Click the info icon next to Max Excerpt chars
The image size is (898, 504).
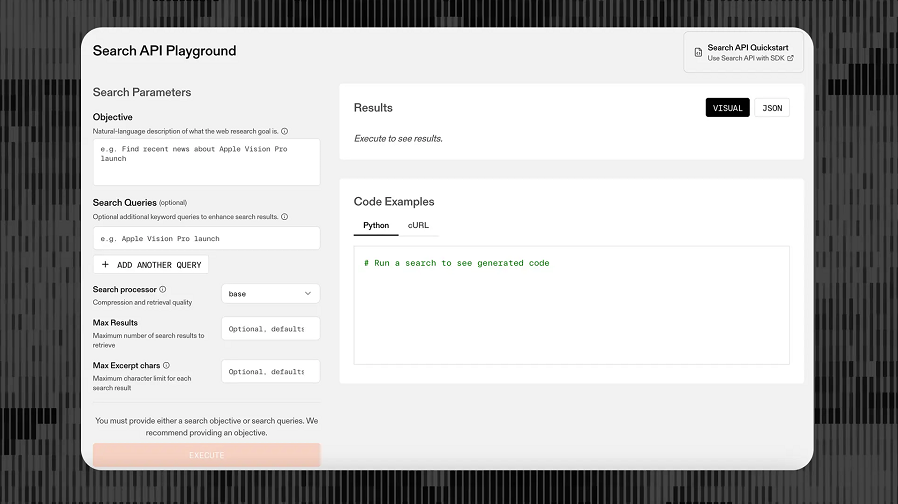166,365
